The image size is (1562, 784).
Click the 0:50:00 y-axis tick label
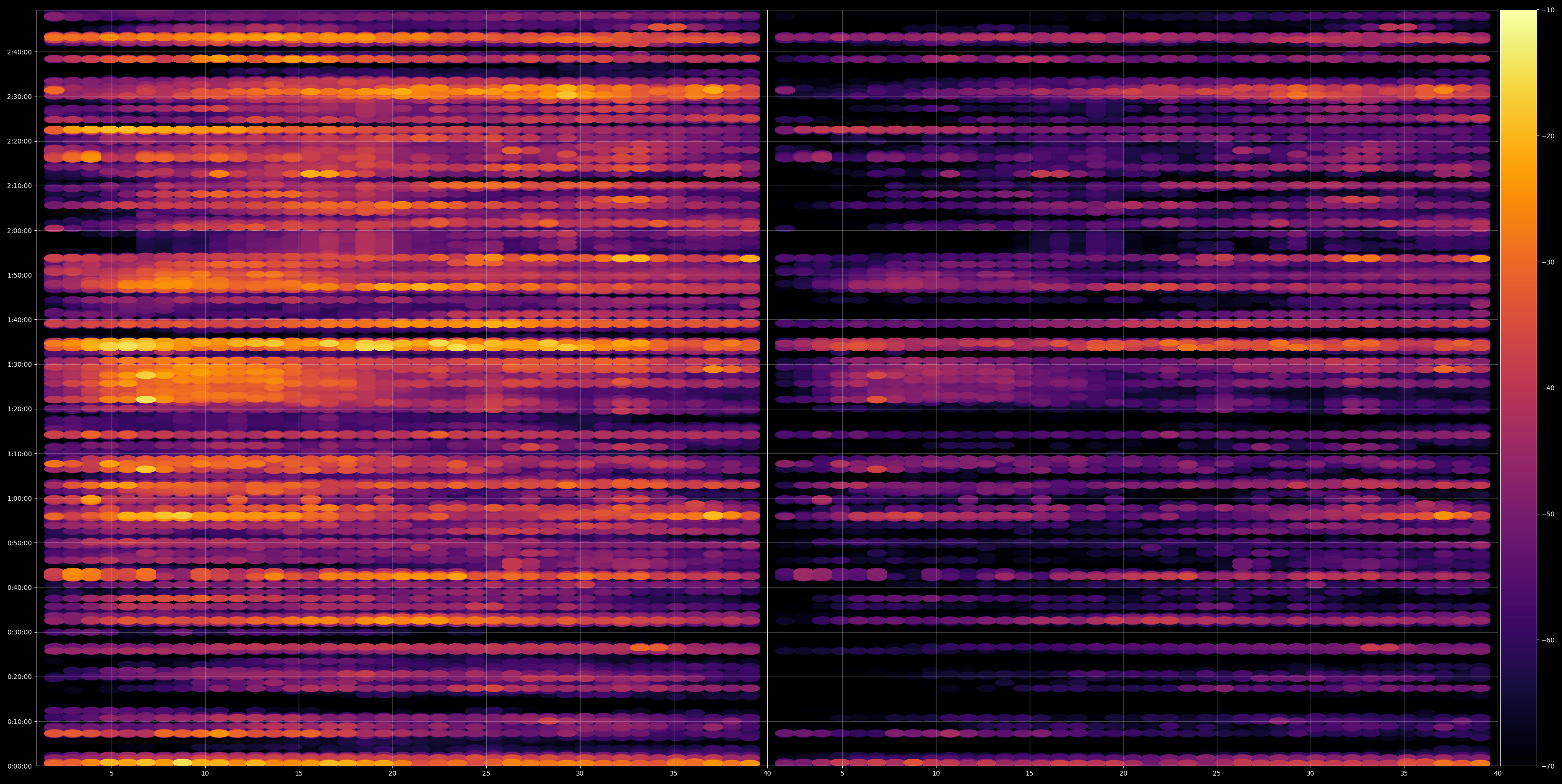(19, 543)
